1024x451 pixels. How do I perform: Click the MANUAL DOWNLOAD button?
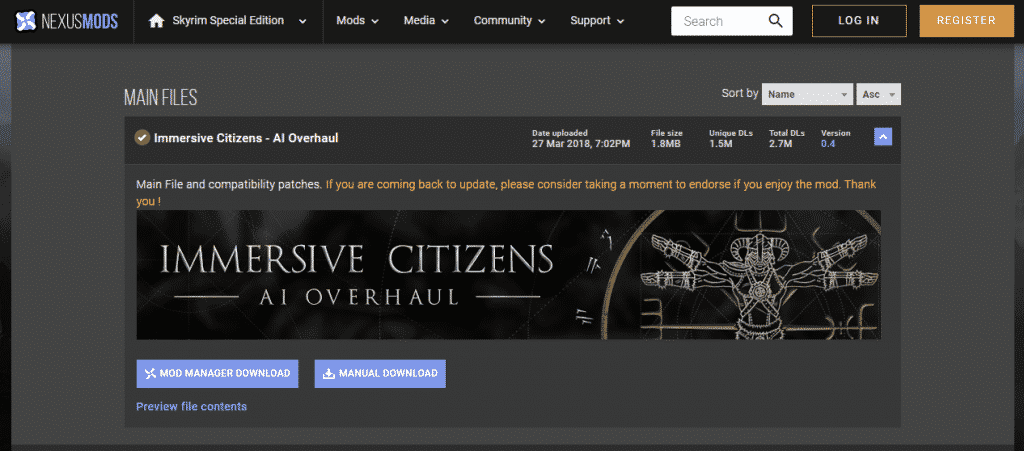pos(380,373)
